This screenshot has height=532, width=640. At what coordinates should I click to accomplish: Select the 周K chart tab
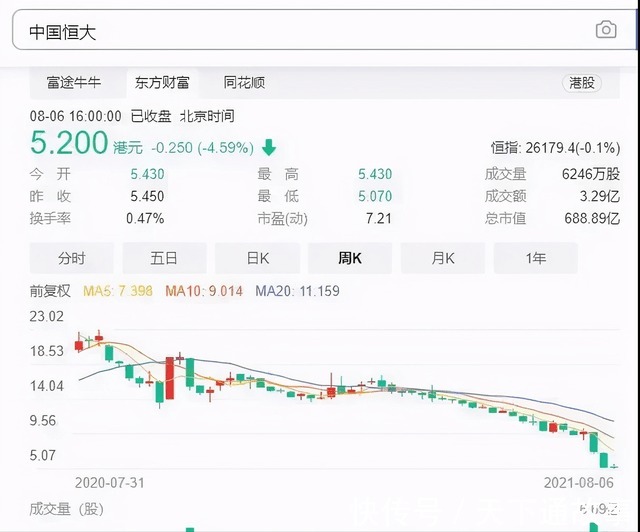point(350,258)
